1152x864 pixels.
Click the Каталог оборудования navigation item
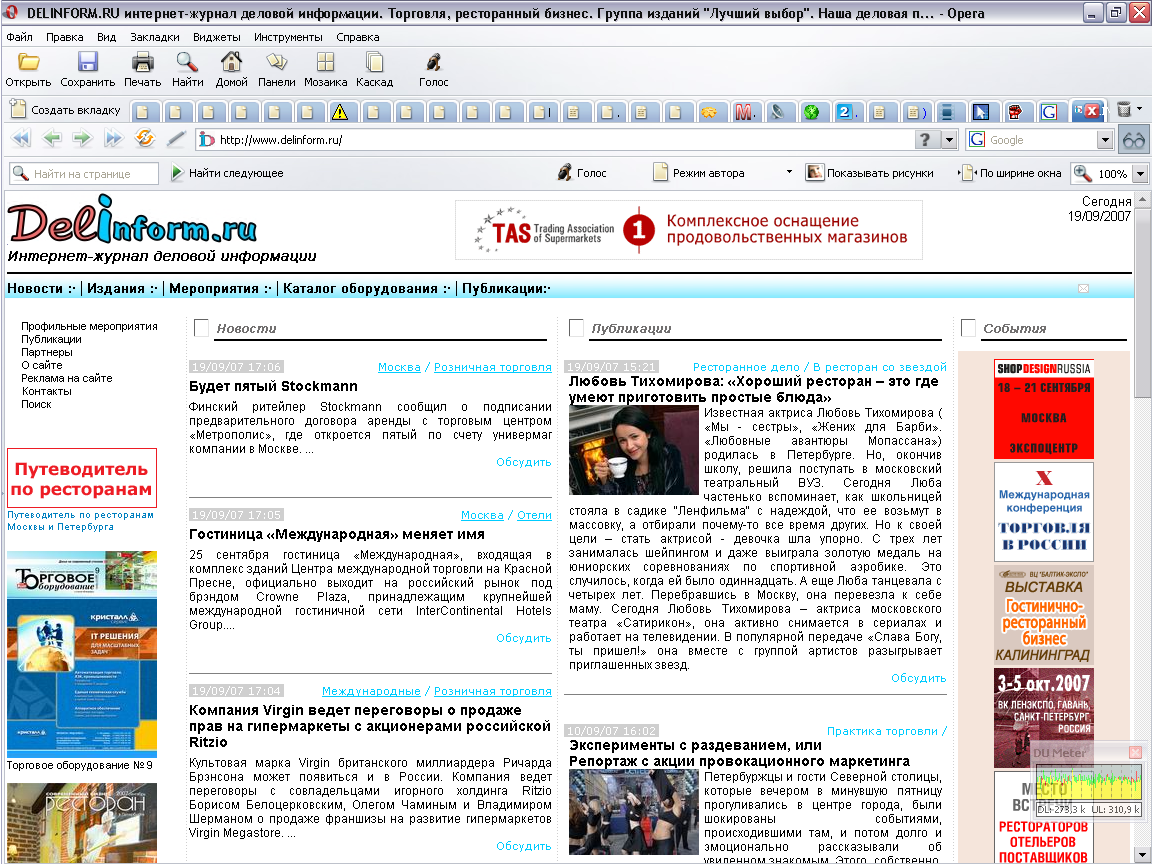tap(367, 288)
